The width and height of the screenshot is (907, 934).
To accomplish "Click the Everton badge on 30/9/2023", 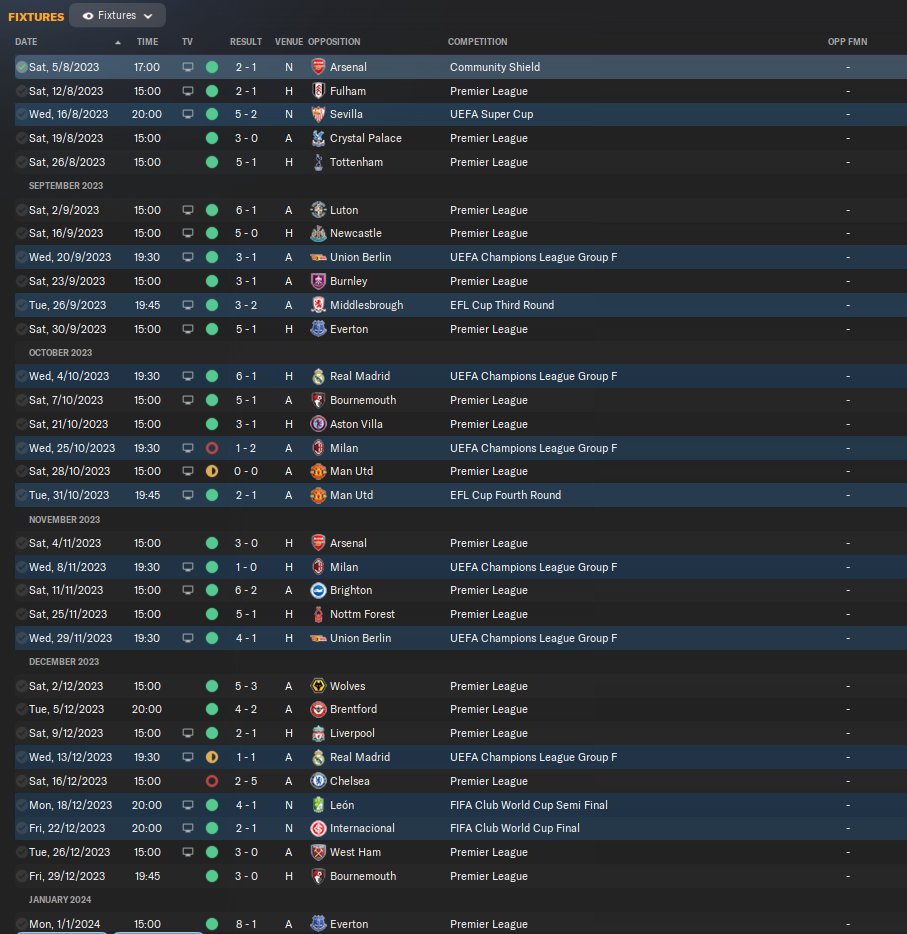I will (x=319, y=329).
